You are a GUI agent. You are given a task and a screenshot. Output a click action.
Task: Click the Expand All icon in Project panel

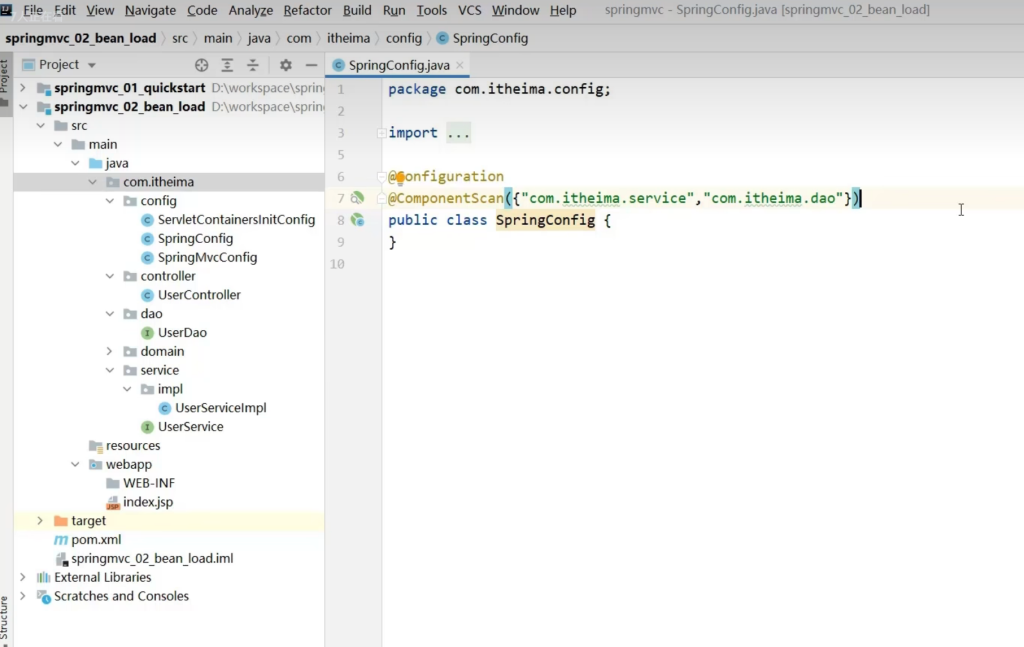(227, 65)
